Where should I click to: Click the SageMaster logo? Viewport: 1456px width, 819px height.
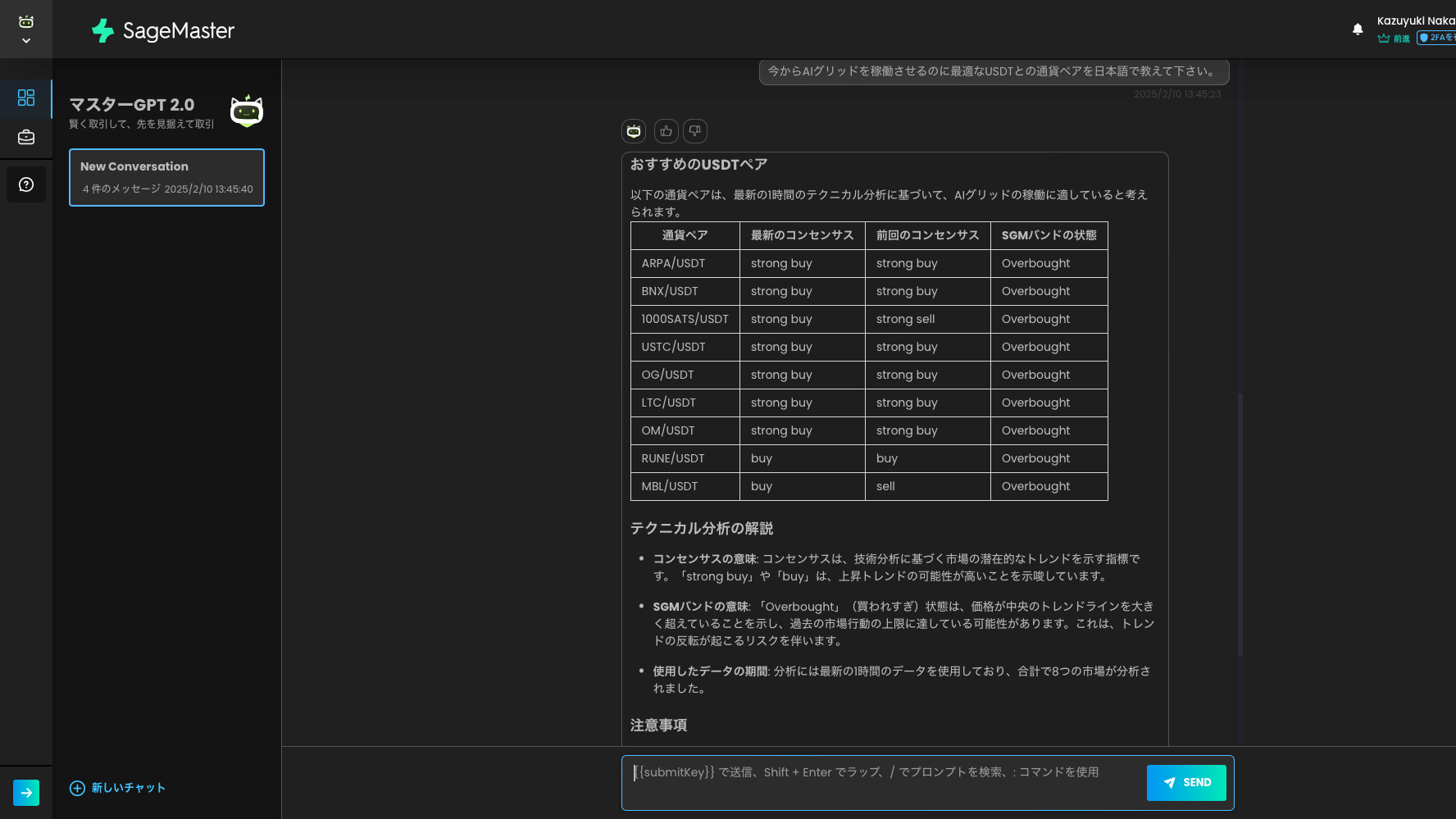163,30
